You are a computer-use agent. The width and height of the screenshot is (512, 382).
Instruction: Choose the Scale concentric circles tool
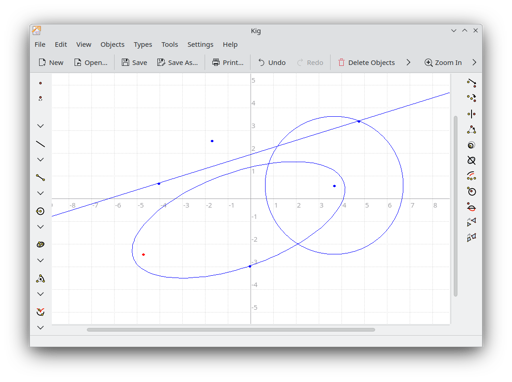tap(471, 145)
